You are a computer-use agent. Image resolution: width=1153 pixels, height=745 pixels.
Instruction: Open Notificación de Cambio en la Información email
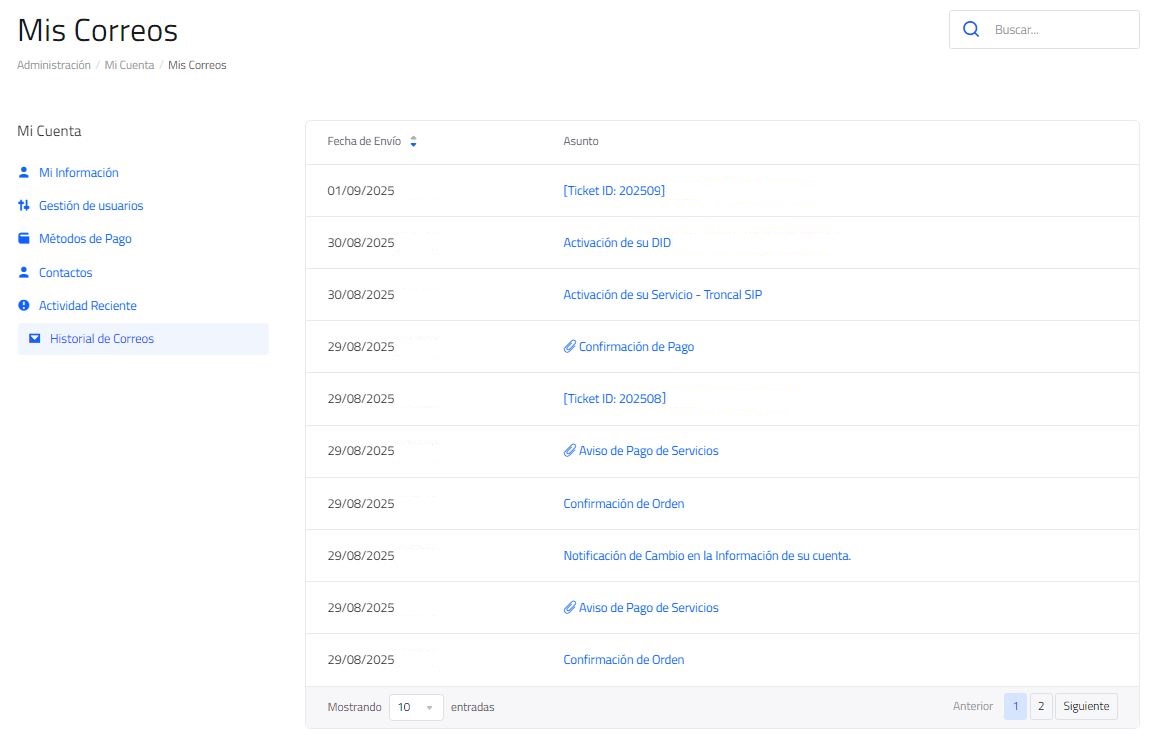click(x=707, y=555)
